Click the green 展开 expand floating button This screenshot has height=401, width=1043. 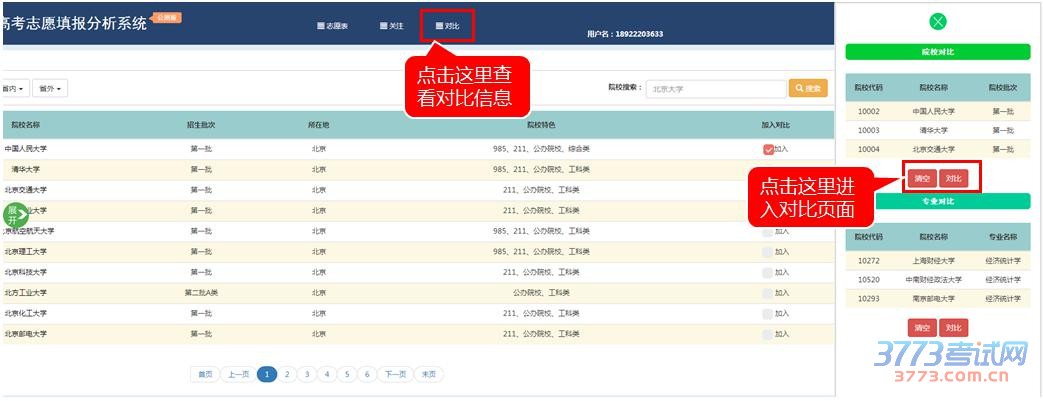14,215
